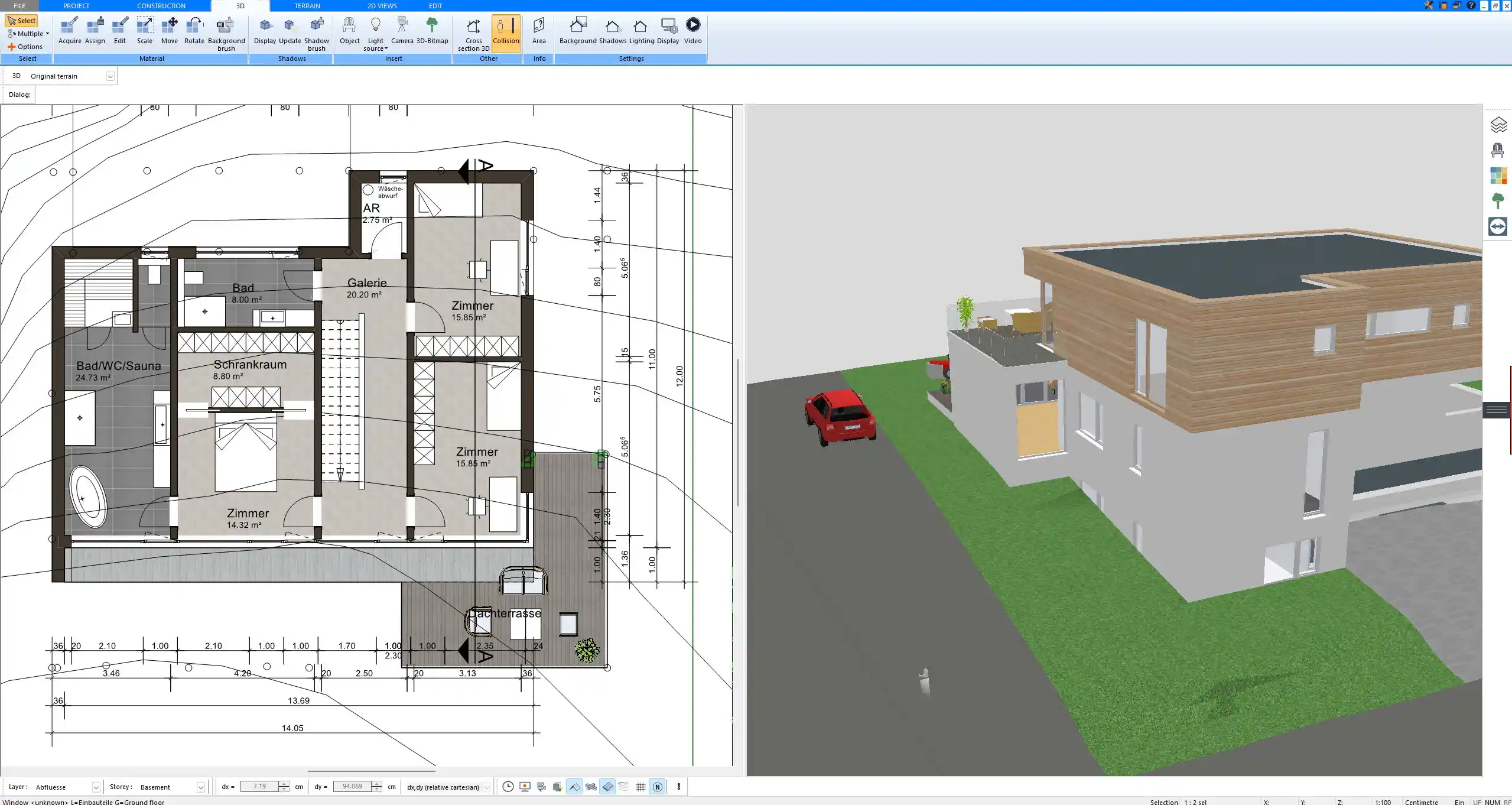
Task: Open the materials swatch palette in sidebar
Action: point(1498,176)
